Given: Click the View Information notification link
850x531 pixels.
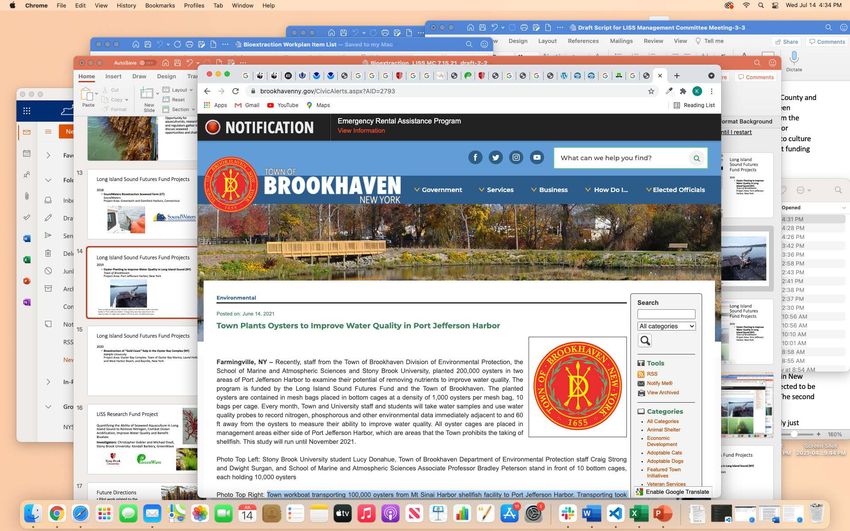Looking at the screenshot, I should [361, 131].
